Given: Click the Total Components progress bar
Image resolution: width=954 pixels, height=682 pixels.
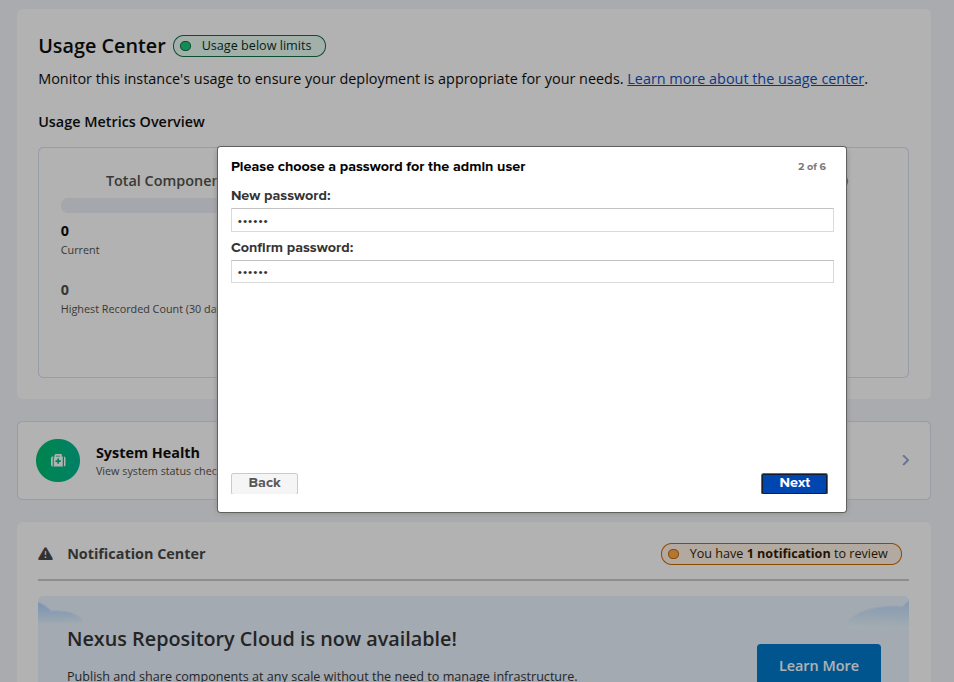Looking at the screenshot, I should coord(138,206).
